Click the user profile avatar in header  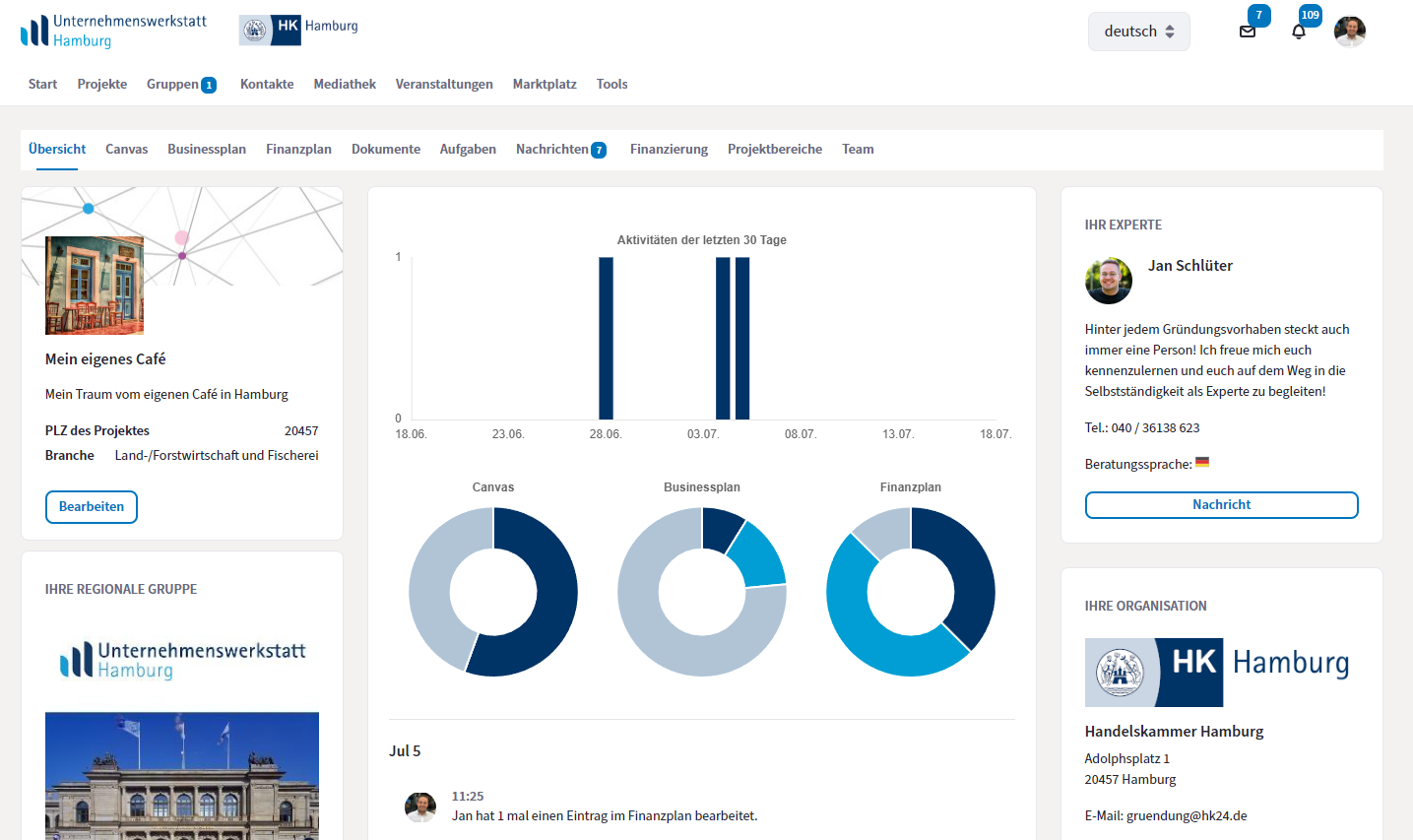1350,32
